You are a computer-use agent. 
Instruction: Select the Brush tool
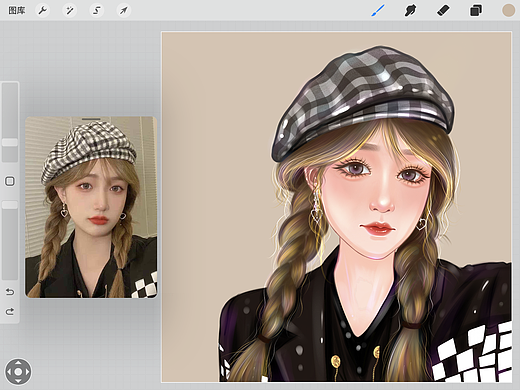click(x=378, y=10)
